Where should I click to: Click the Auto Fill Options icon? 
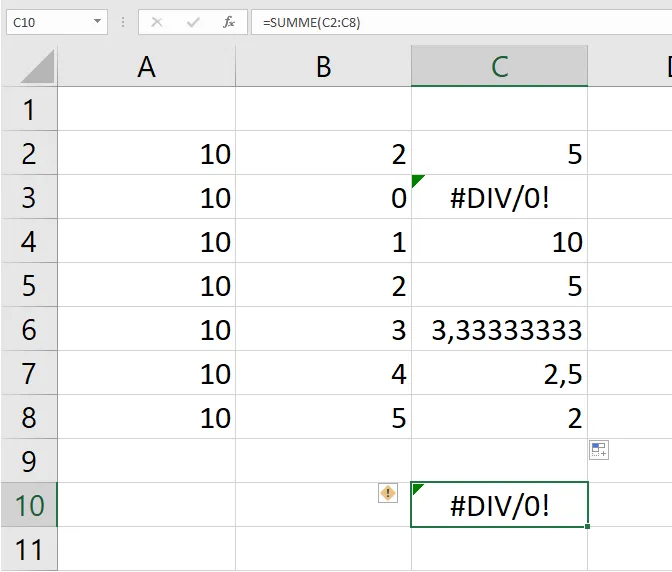[x=599, y=450]
